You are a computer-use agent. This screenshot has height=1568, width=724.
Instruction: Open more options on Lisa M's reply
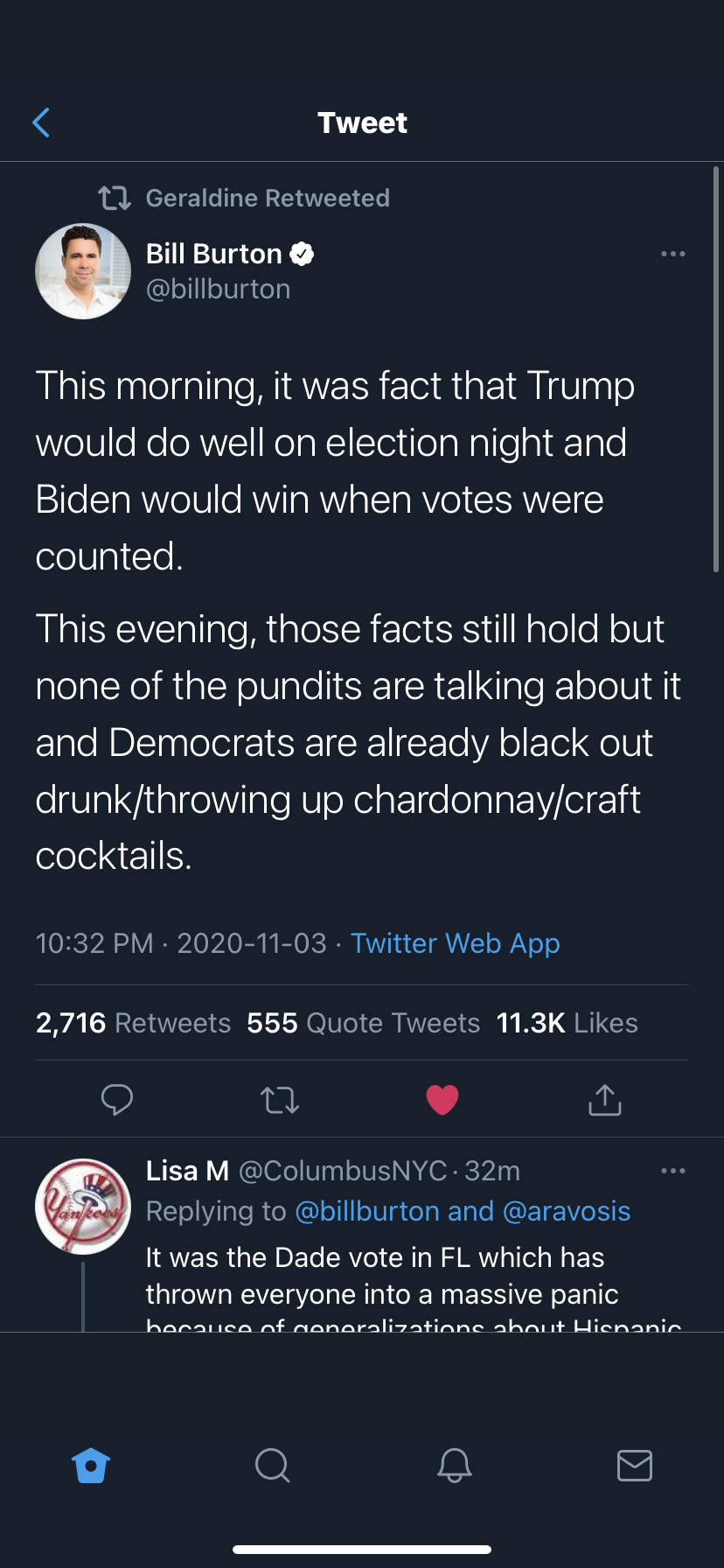(673, 1170)
